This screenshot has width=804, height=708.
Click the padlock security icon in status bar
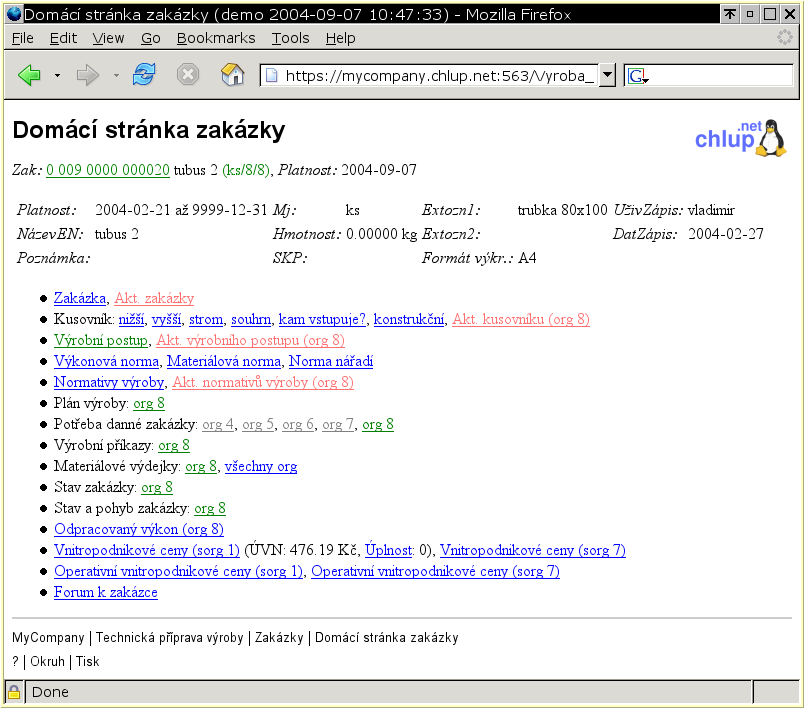pyautogui.click(x=14, y=692)
